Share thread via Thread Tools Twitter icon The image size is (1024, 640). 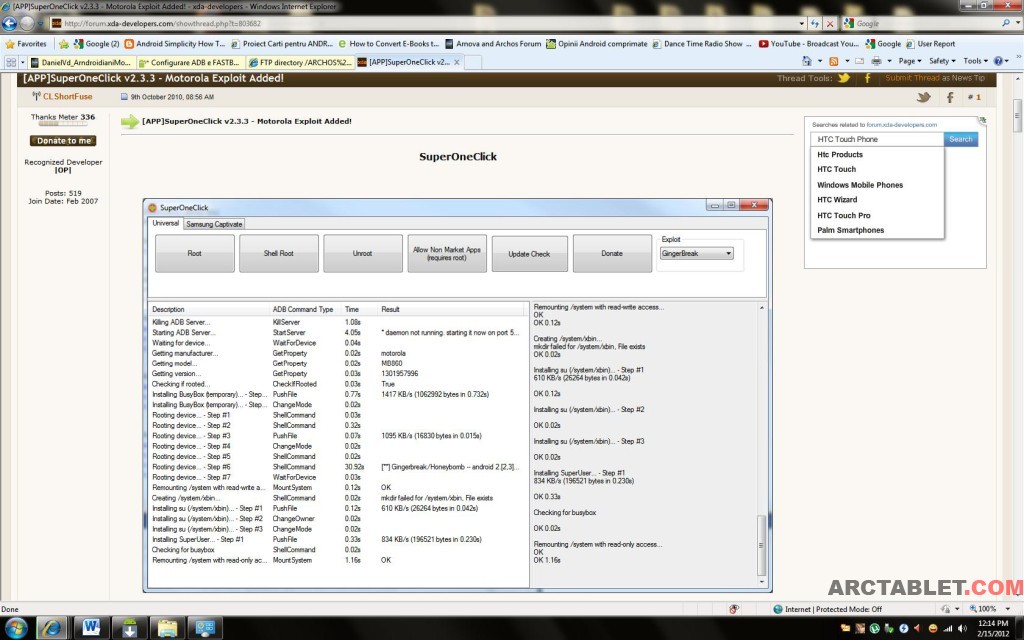[844, 78]
